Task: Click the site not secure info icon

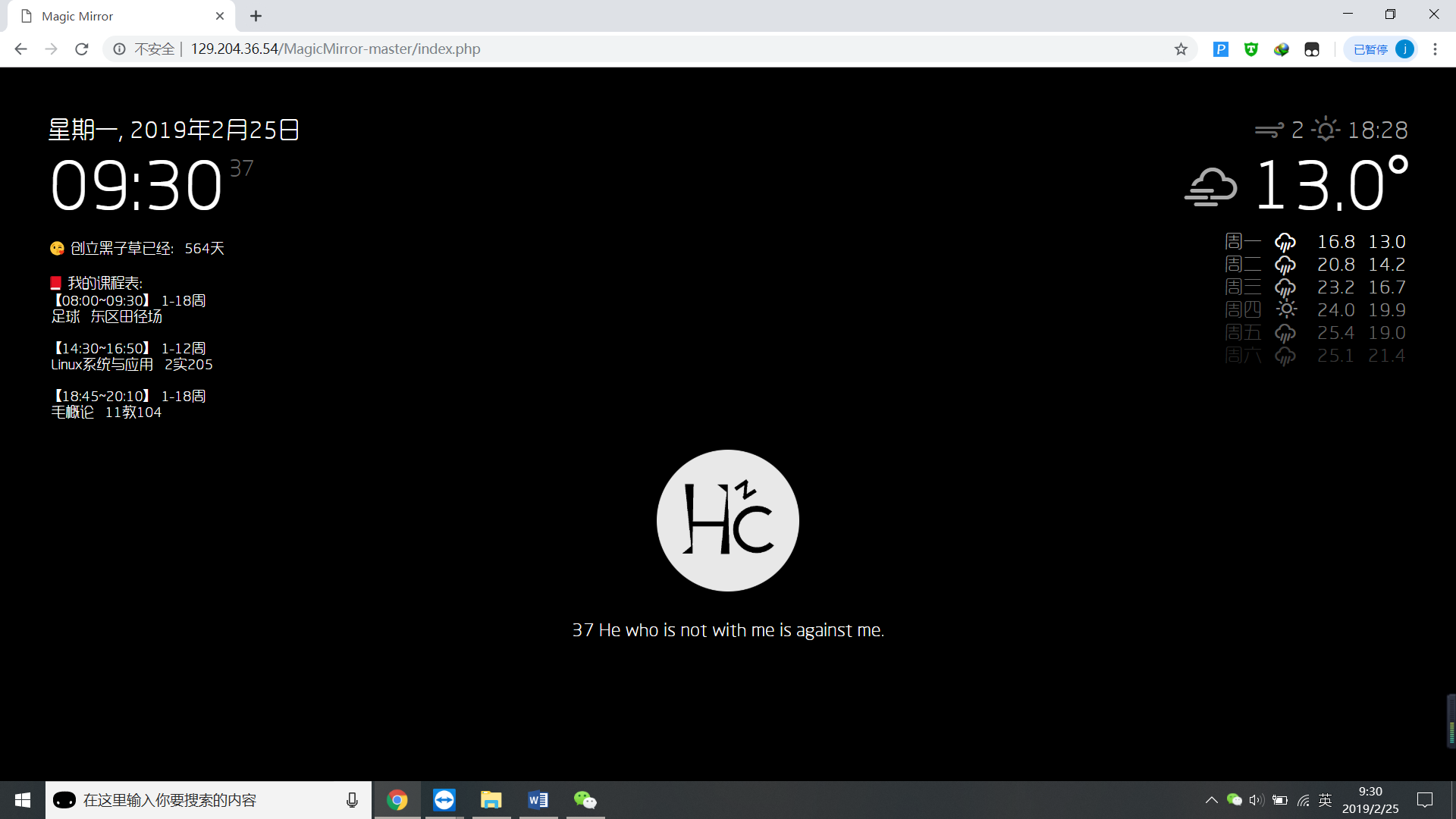Action: [x=120, y=49]
